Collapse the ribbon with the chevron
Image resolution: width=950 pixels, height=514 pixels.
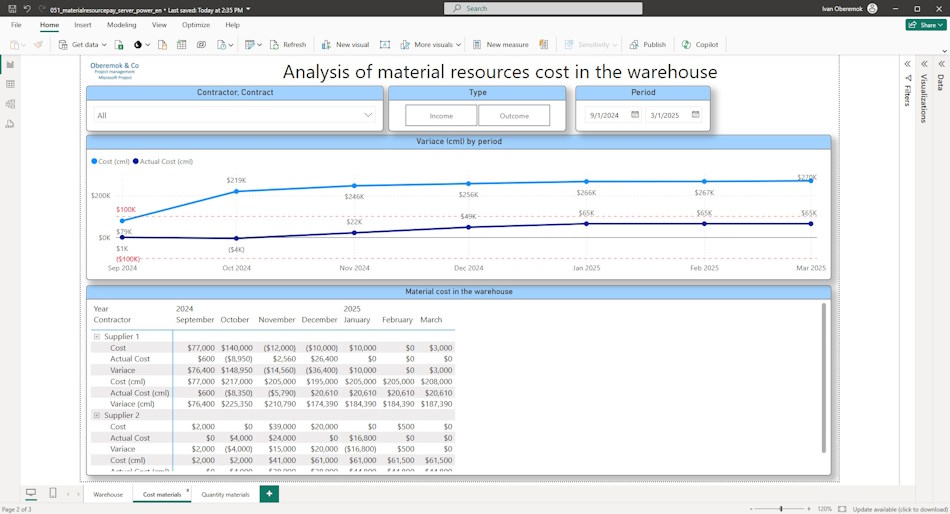944,52
